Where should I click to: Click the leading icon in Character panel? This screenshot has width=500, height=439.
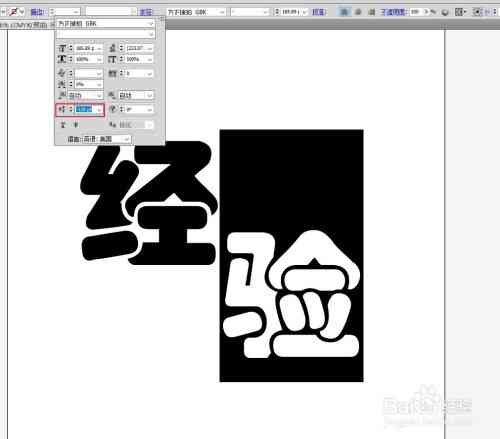pyautogui.click(x=113, y=48)
